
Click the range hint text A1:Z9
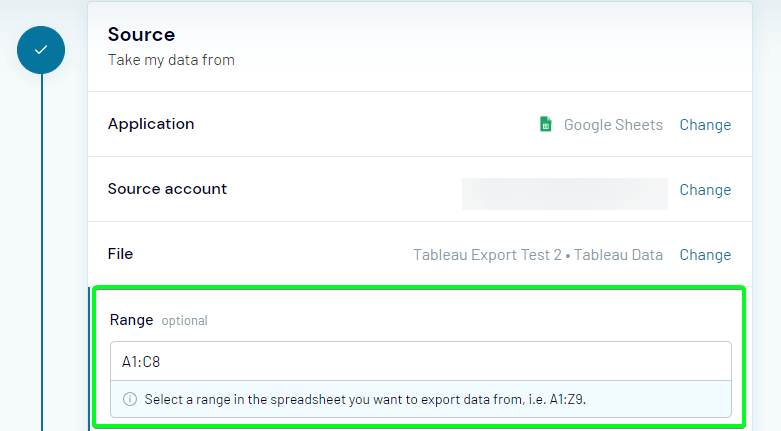click(x=567, y=399)
